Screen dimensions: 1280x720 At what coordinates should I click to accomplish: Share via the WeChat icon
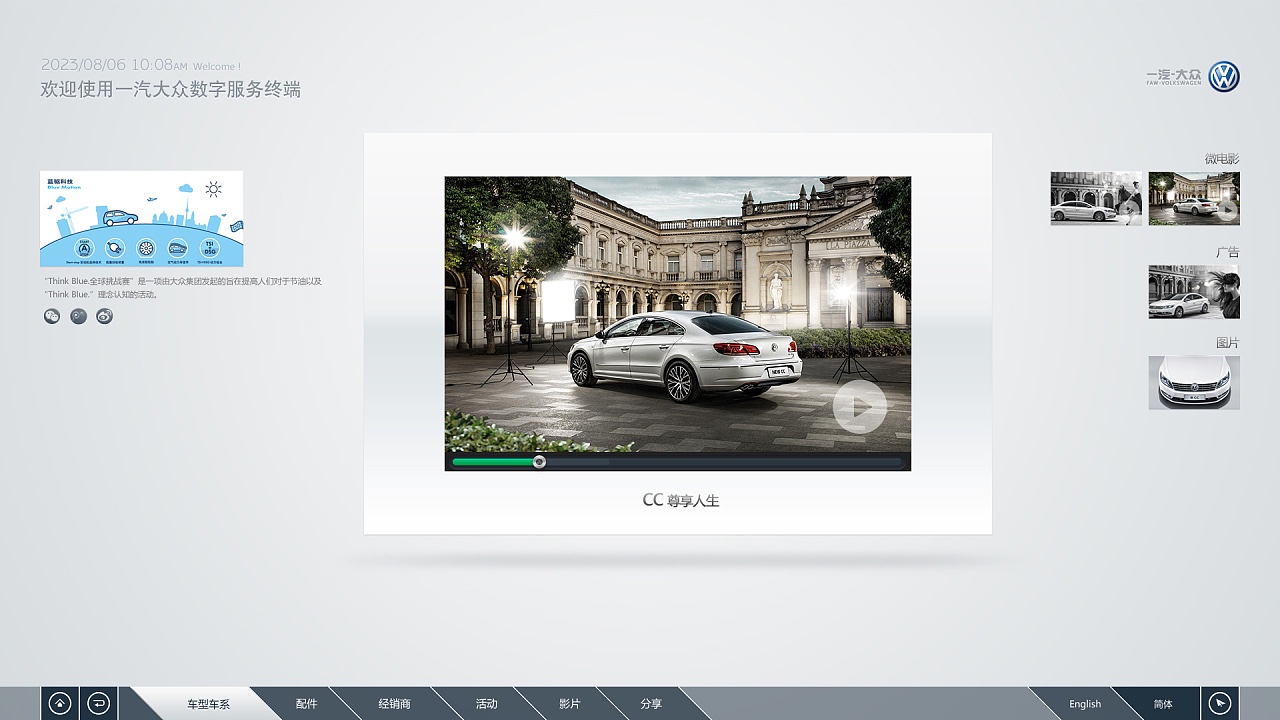tap(52, 316)
